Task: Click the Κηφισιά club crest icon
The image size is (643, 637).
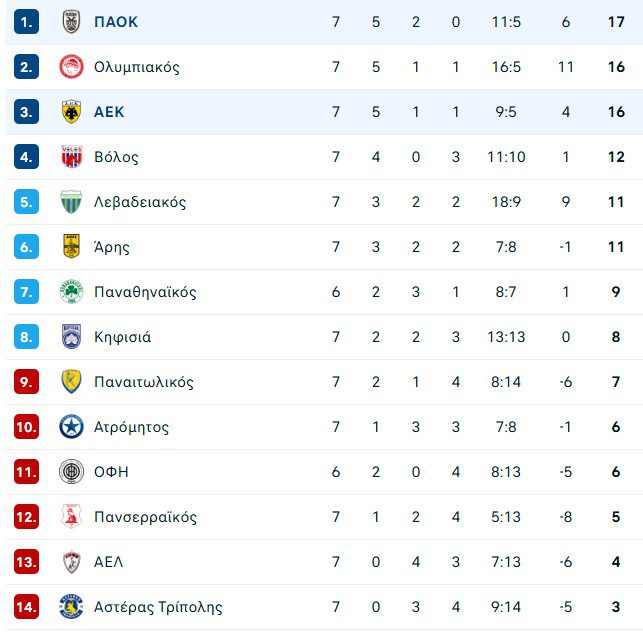Action: click(70, 337)
